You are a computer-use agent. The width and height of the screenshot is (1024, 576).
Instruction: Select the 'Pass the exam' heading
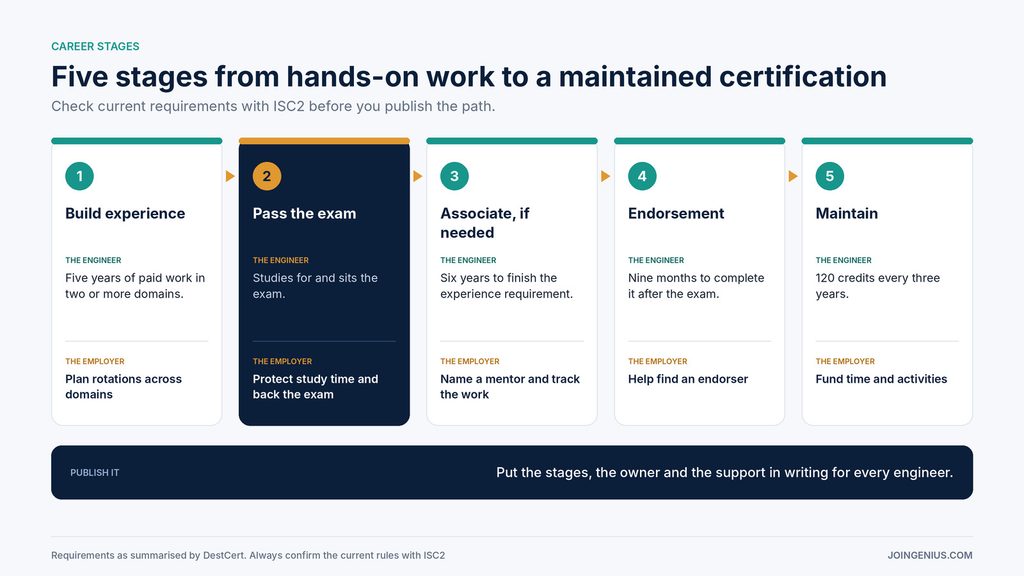304,214
